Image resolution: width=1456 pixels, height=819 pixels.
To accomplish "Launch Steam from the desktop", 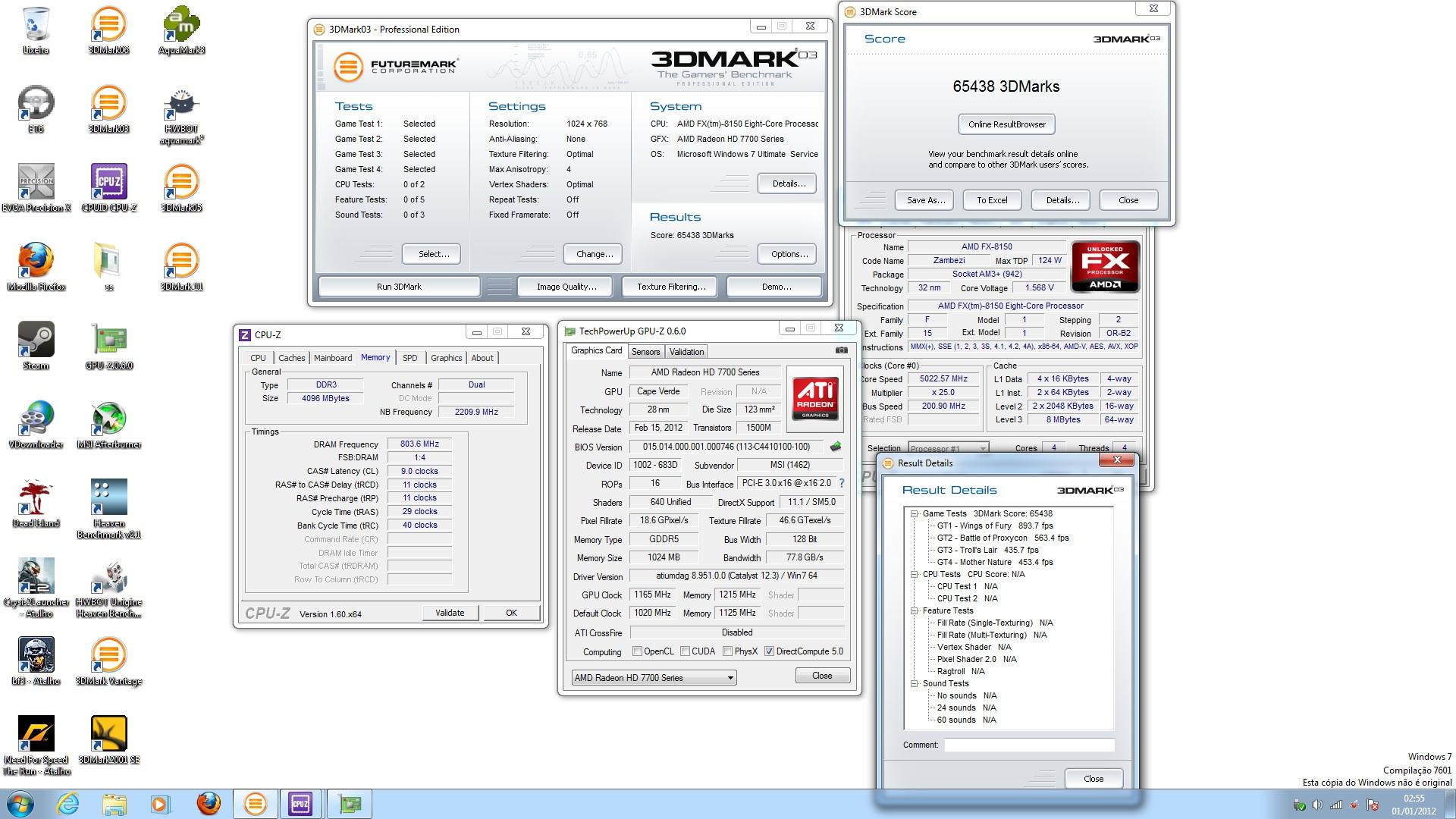I will (x=36, y=346).
